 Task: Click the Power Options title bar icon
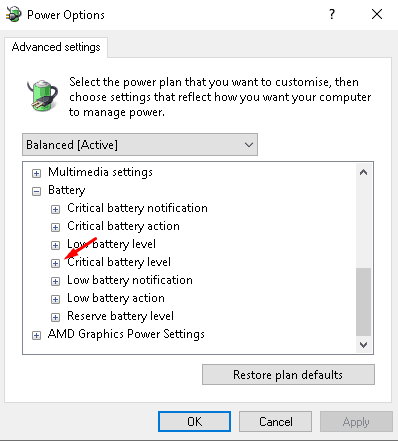(x=13, y=15)
